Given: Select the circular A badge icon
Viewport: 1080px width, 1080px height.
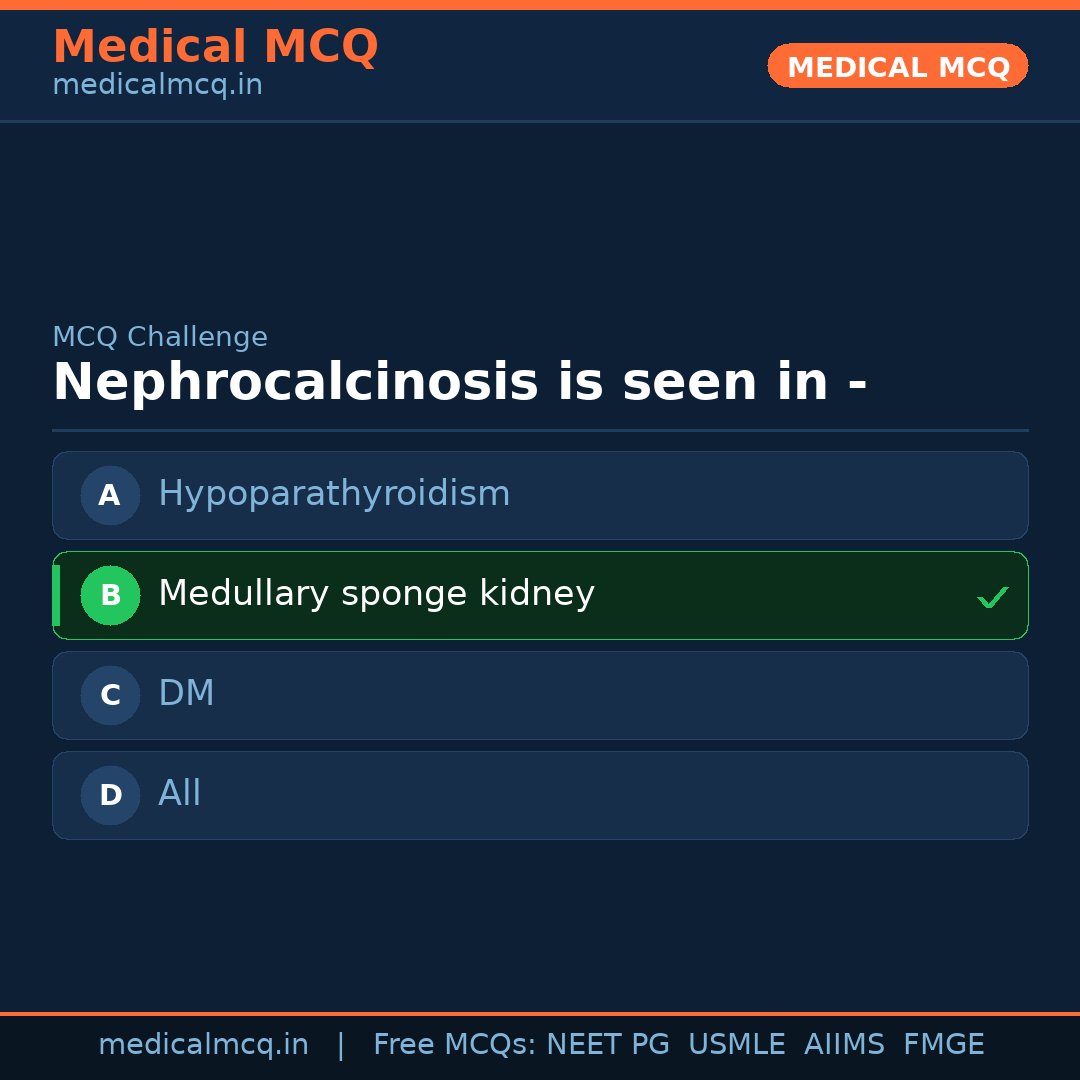Looking at the screenshot, I should 110,495.
